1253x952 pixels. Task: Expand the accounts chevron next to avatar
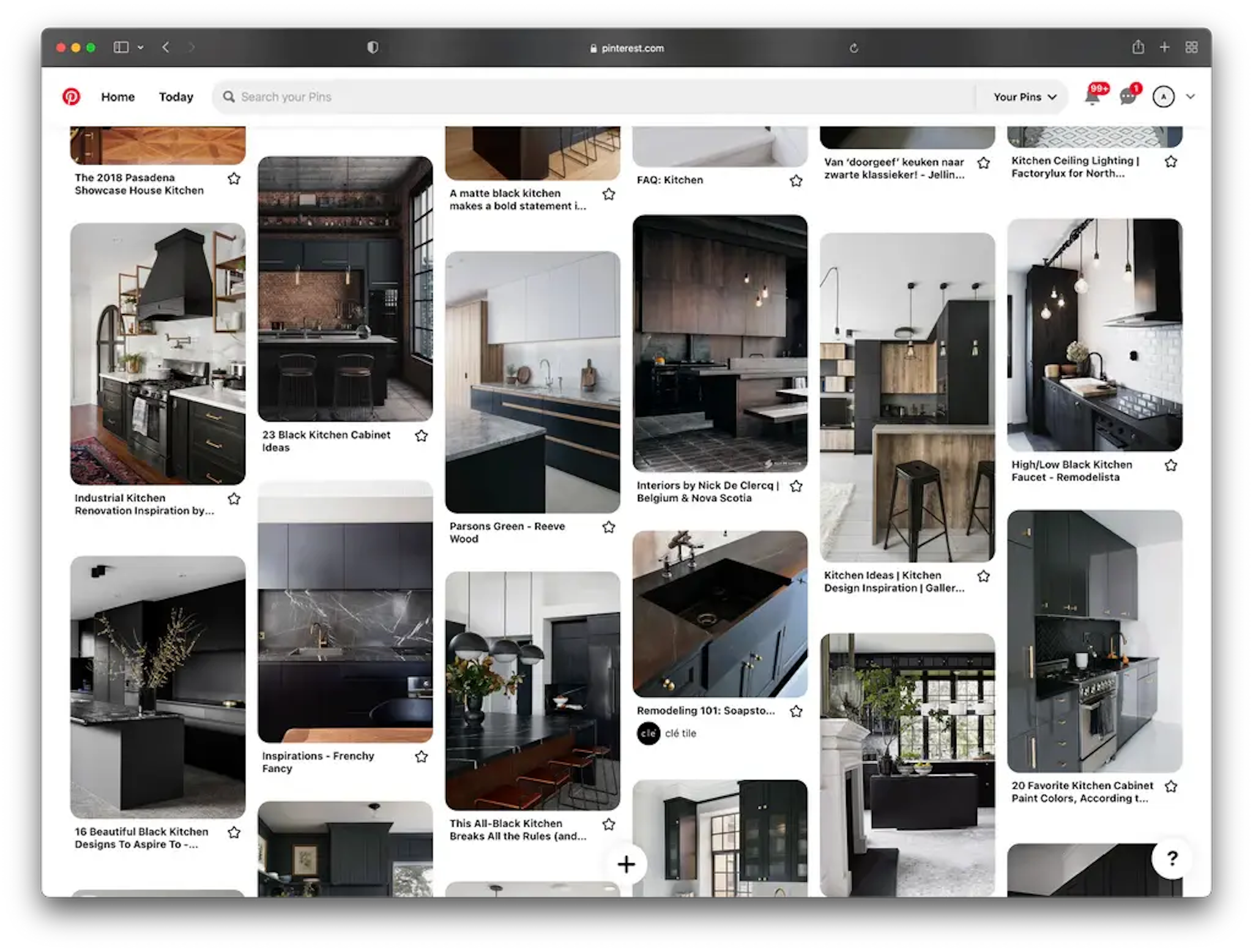coord(1190,97)
